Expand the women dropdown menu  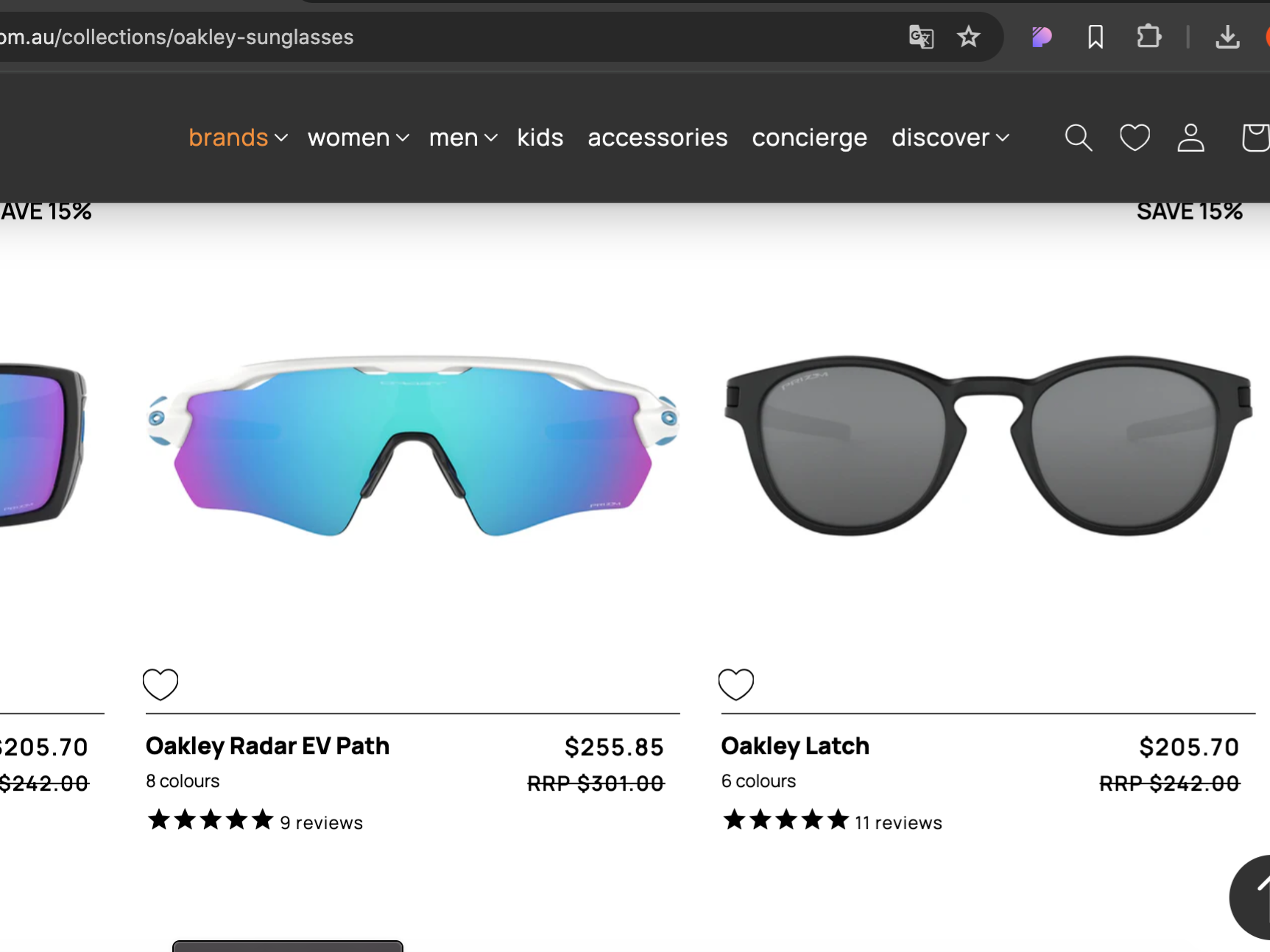pos(359,138)
